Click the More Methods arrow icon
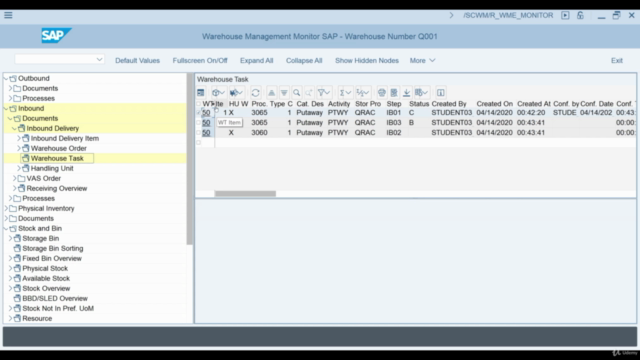The width and height of the screenshot is (640, 360). (x=236, y=93)
